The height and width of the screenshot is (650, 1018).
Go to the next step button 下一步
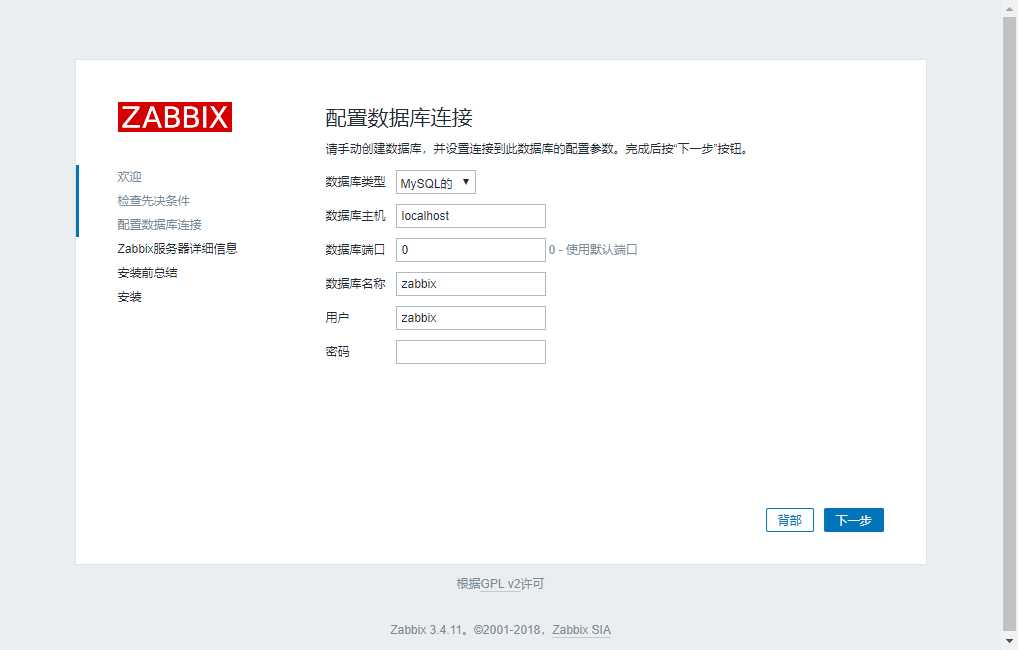coord(854,520)
